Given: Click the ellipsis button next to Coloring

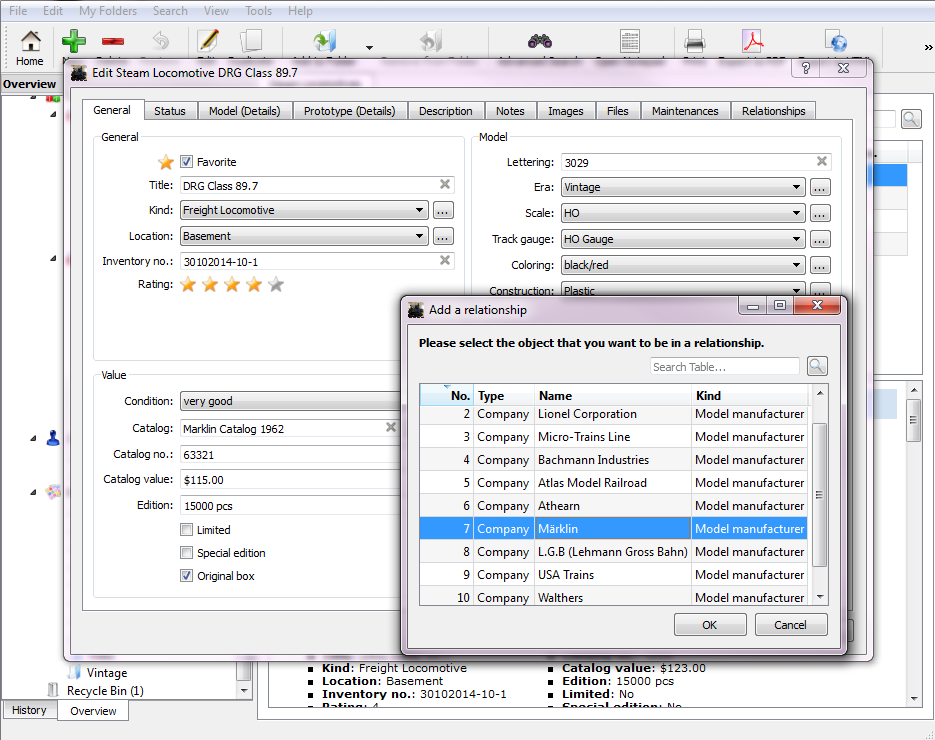Looking at the screenshot, I should pos(820,265).
